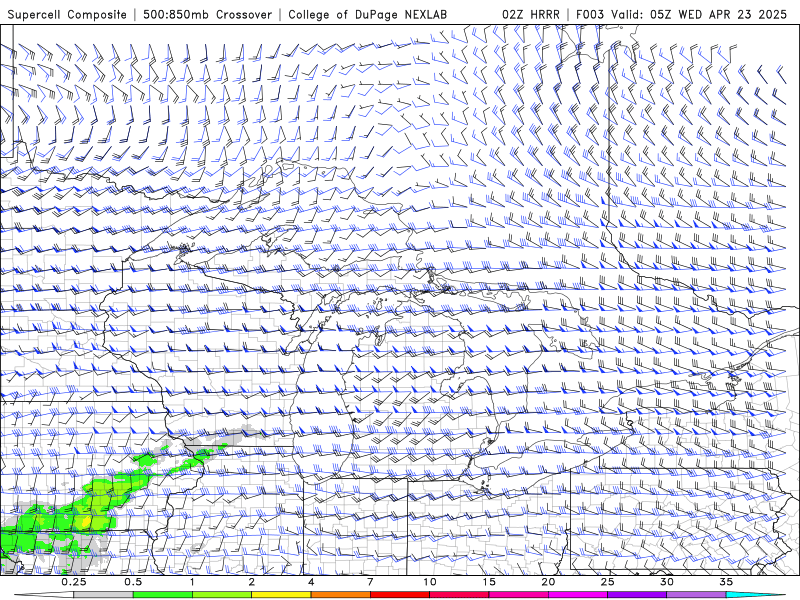
Task: Click the orange color bar segment
Action: 340,595
